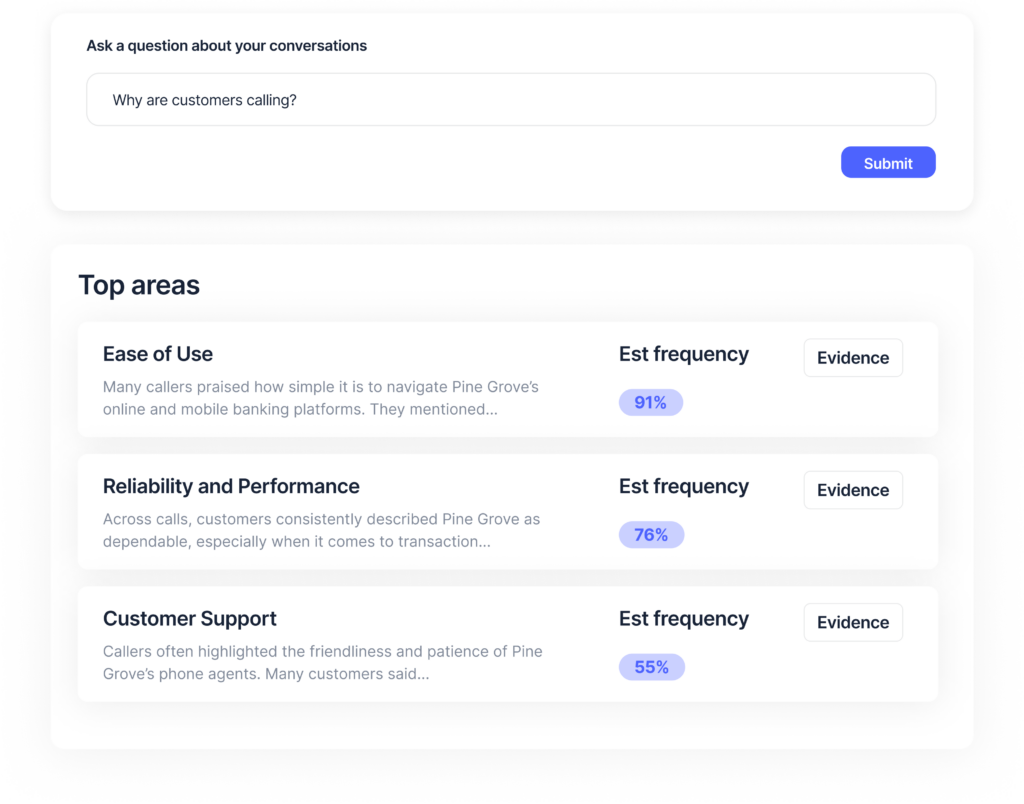Open Evidence for Customer Support
This screenshot has height=804, width=1024.
[853, 622]
